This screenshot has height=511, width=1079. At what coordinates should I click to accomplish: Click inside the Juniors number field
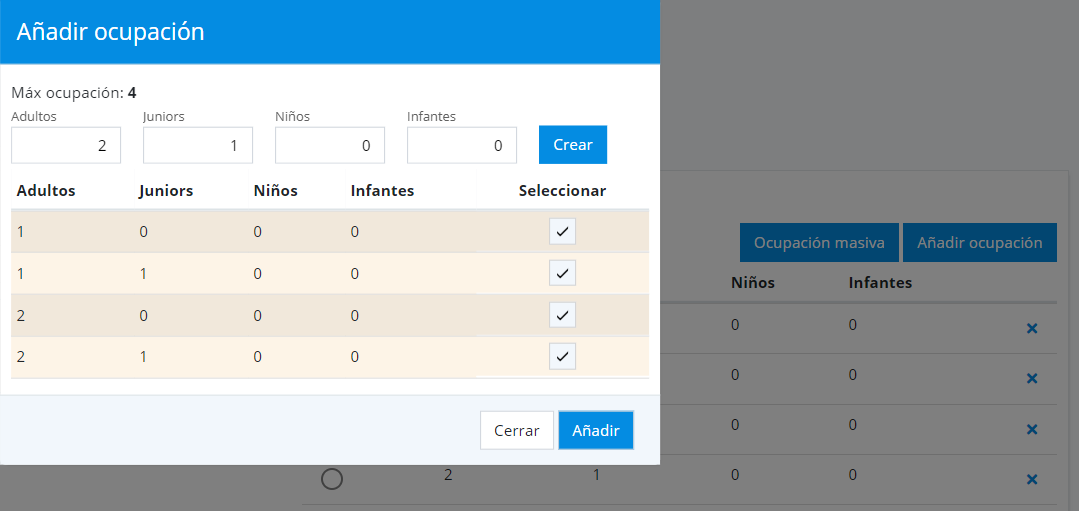[198, 146]
